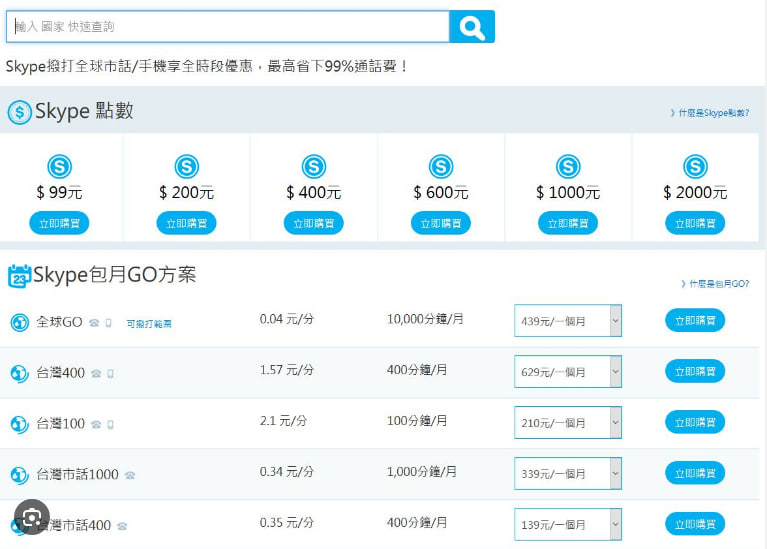Open the 210元/一個月 duration dropdown
The width and height of the screenshot is (767, 549).
[x=568, y=422]
